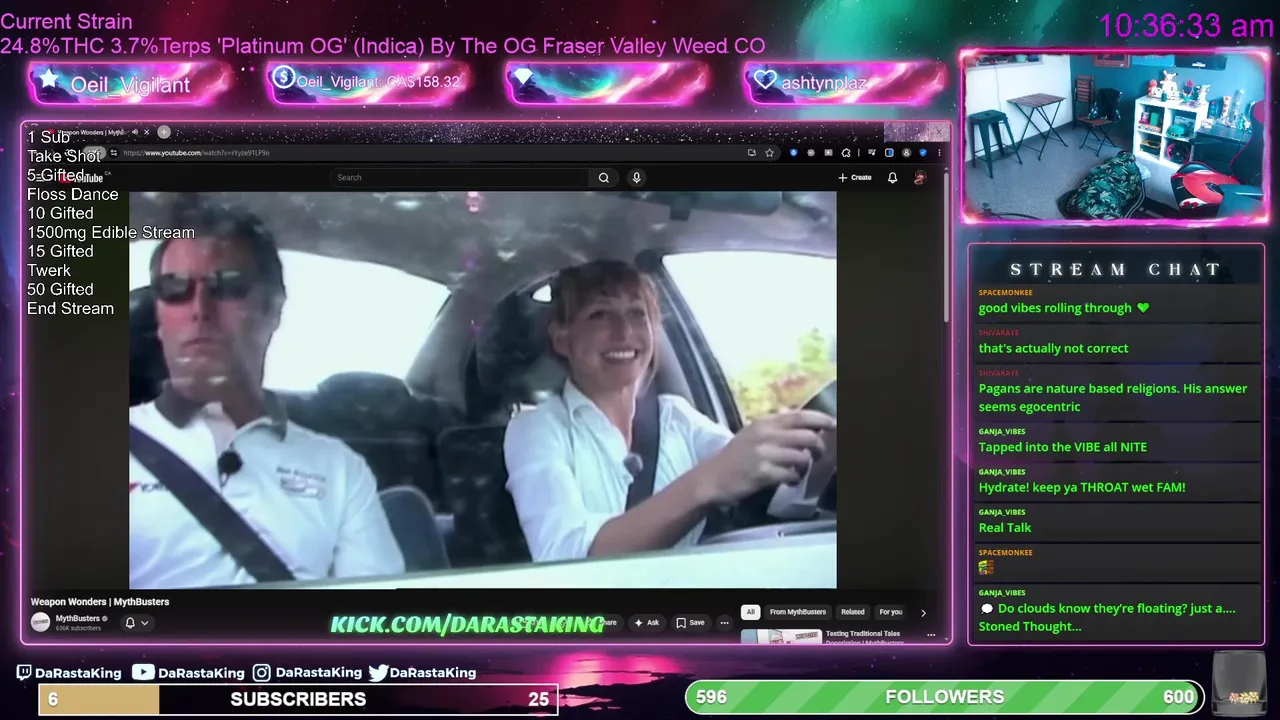Viewport: 1280px width, 720px height.
Task: Click the webcam feed preview
Action: (1114, 137)
